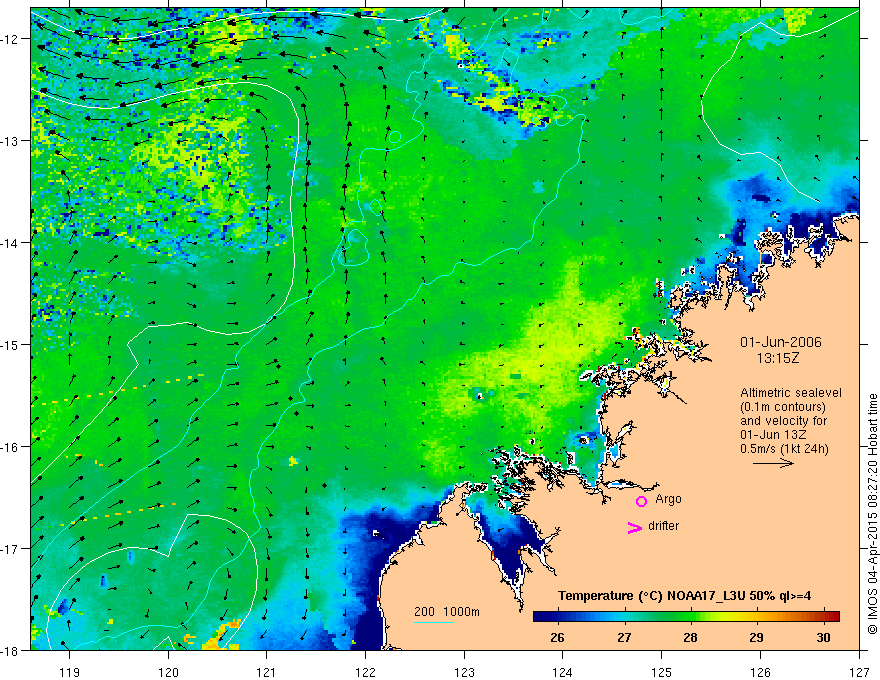Click the '200 1000m' depth label

[x=447, y=612]
